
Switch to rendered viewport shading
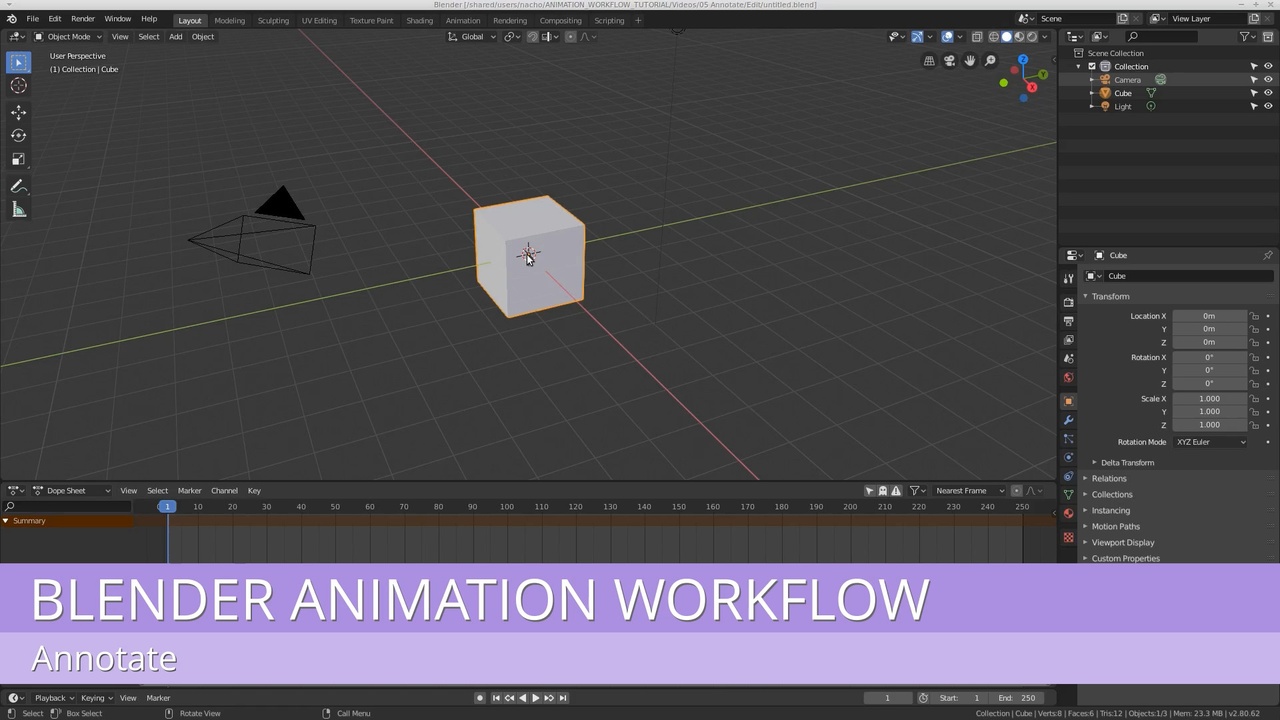(1032, 37)
